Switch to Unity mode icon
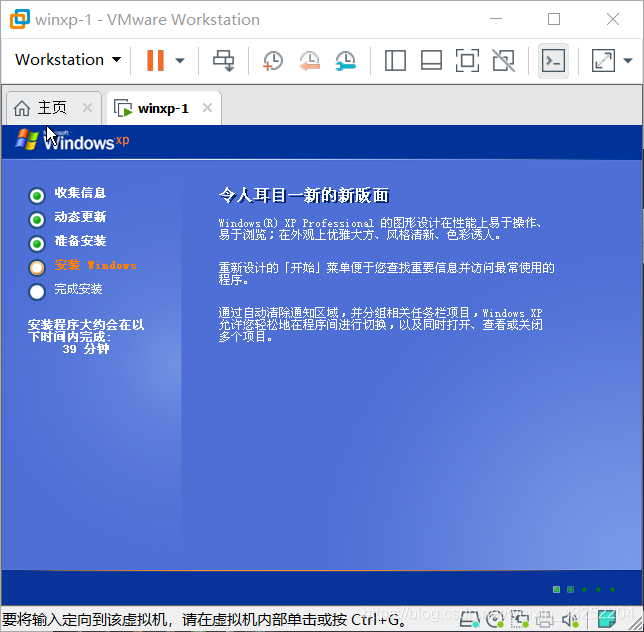Screen dimensions: 644x632 [x=504, y=61]
